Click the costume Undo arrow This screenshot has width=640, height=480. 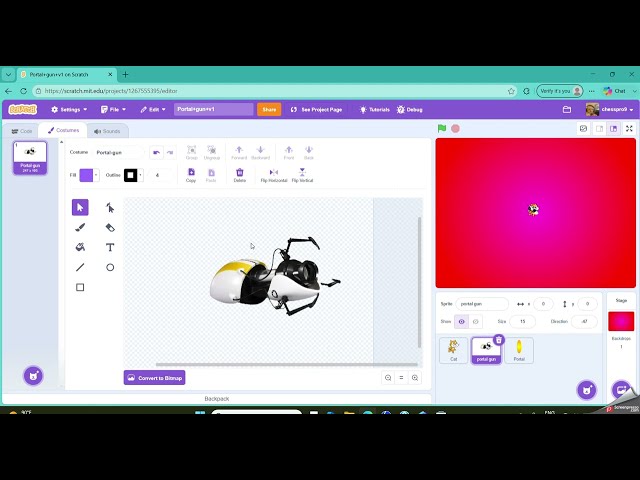click(x=156, y=152)
